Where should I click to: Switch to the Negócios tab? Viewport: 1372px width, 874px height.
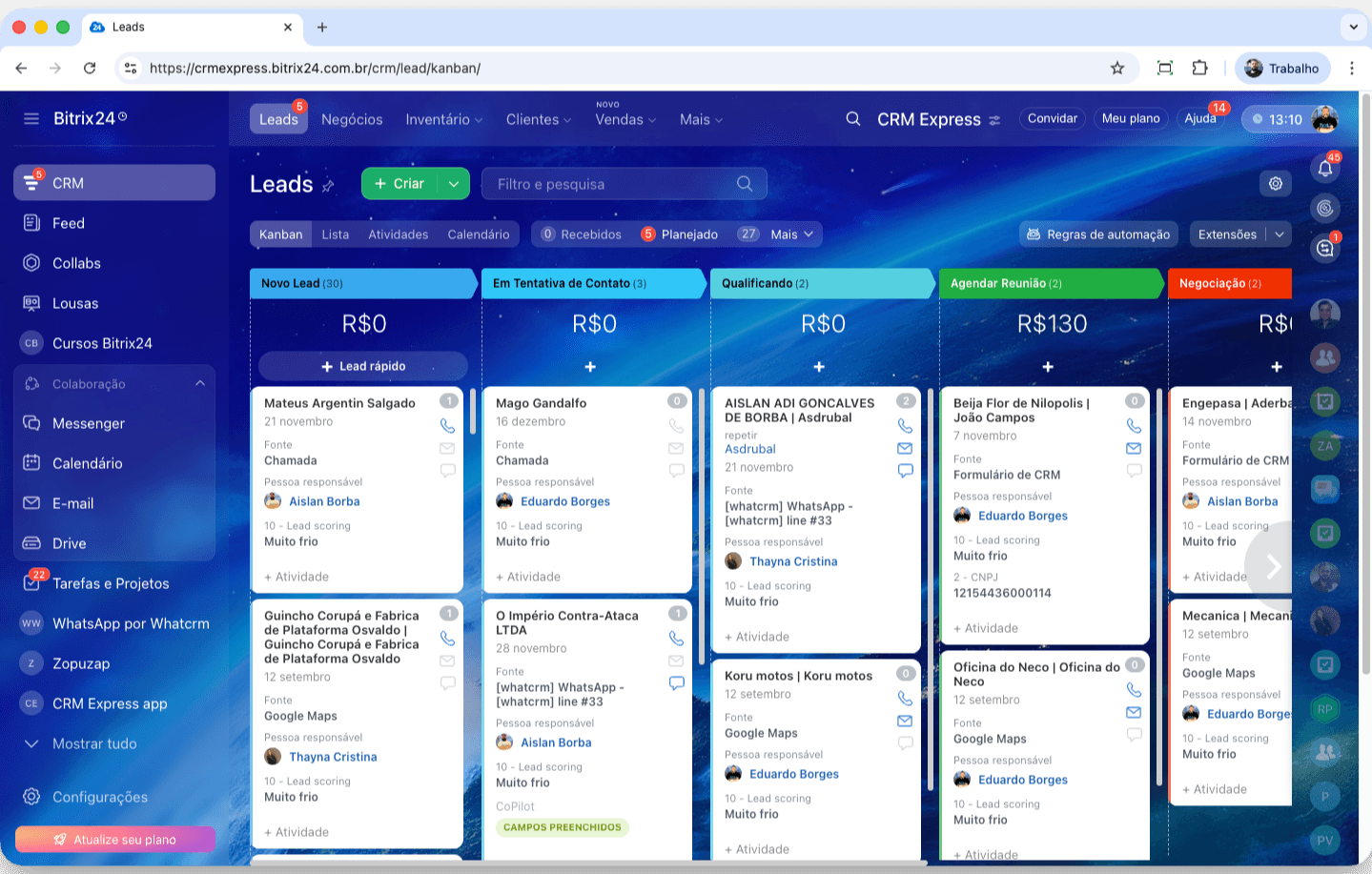tap(352, 119)
